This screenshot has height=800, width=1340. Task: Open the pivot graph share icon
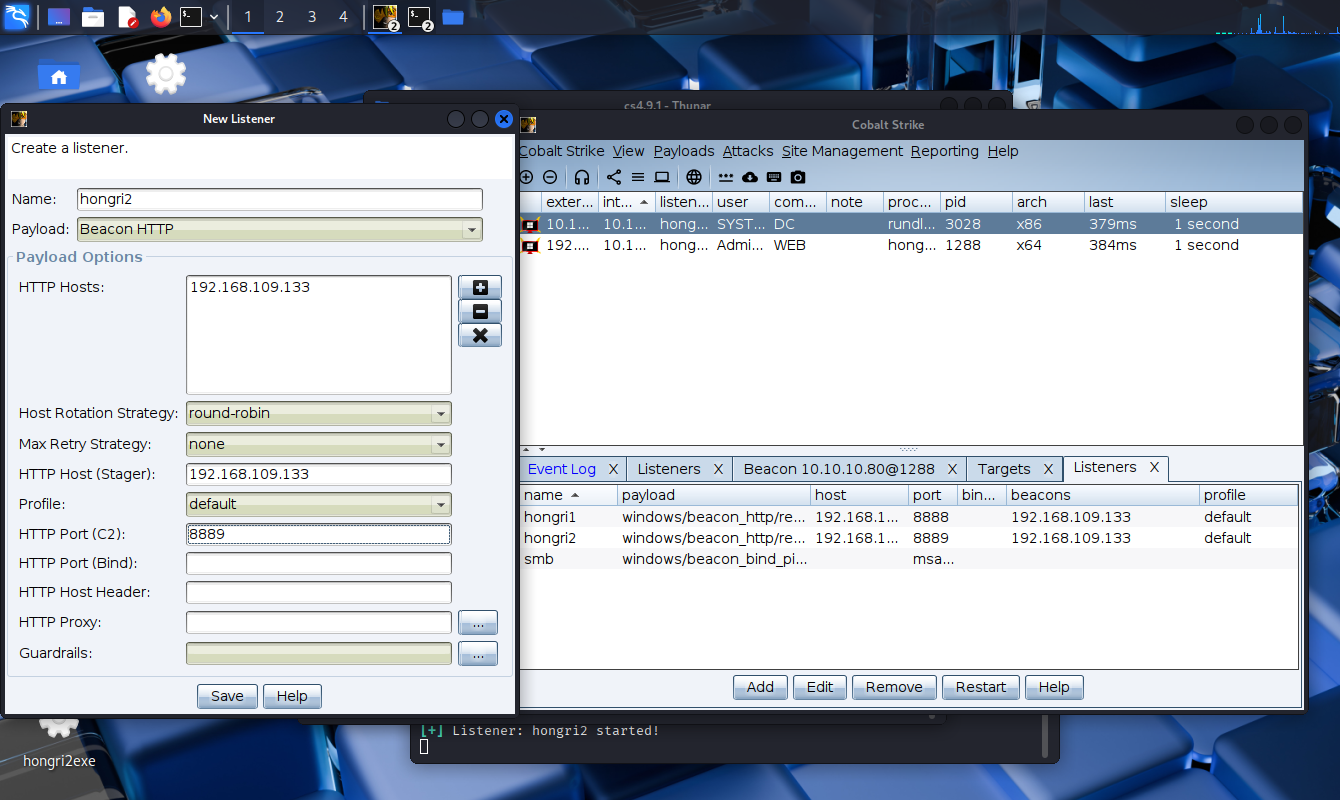[614, 177]
